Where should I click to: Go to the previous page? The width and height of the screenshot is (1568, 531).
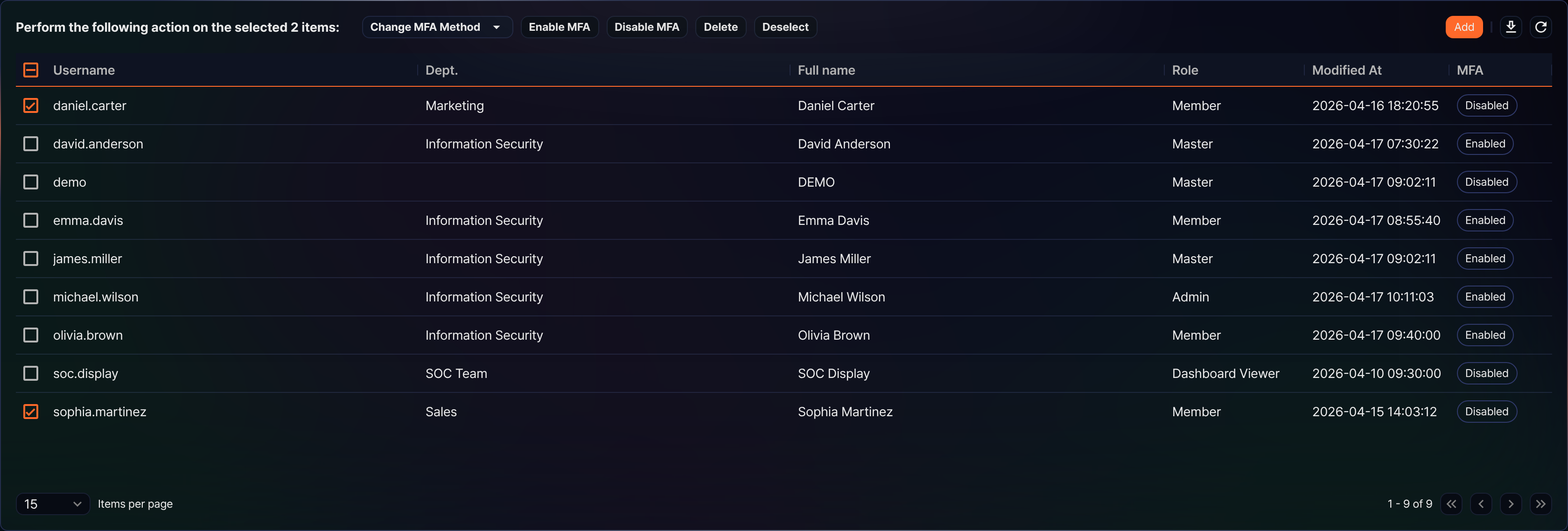coord(1481,503)
